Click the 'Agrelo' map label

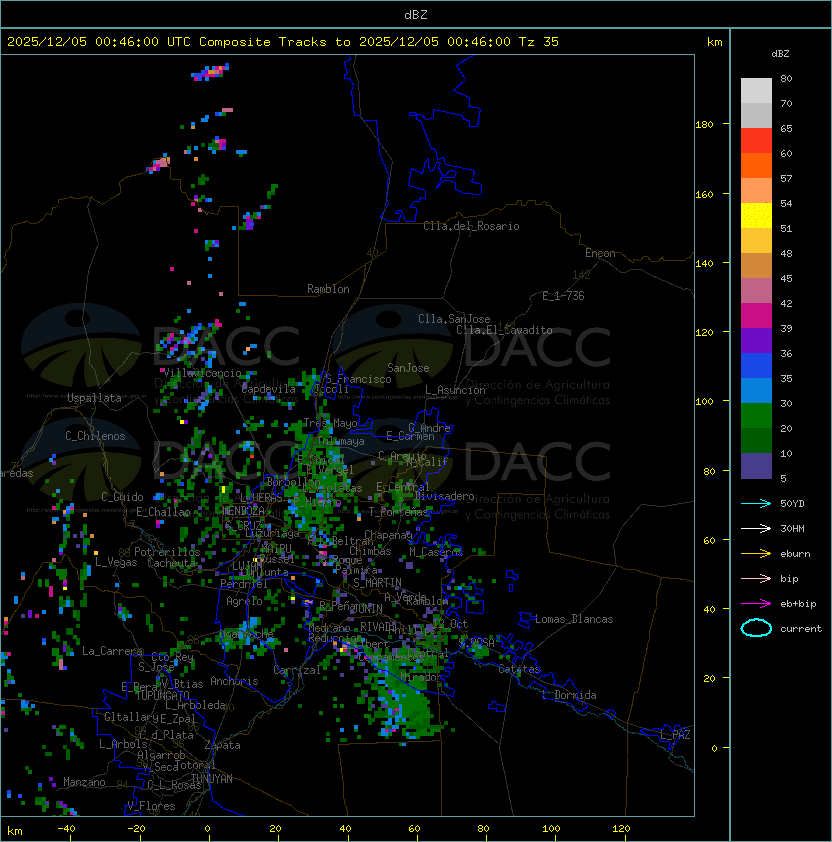pos(244,601)
